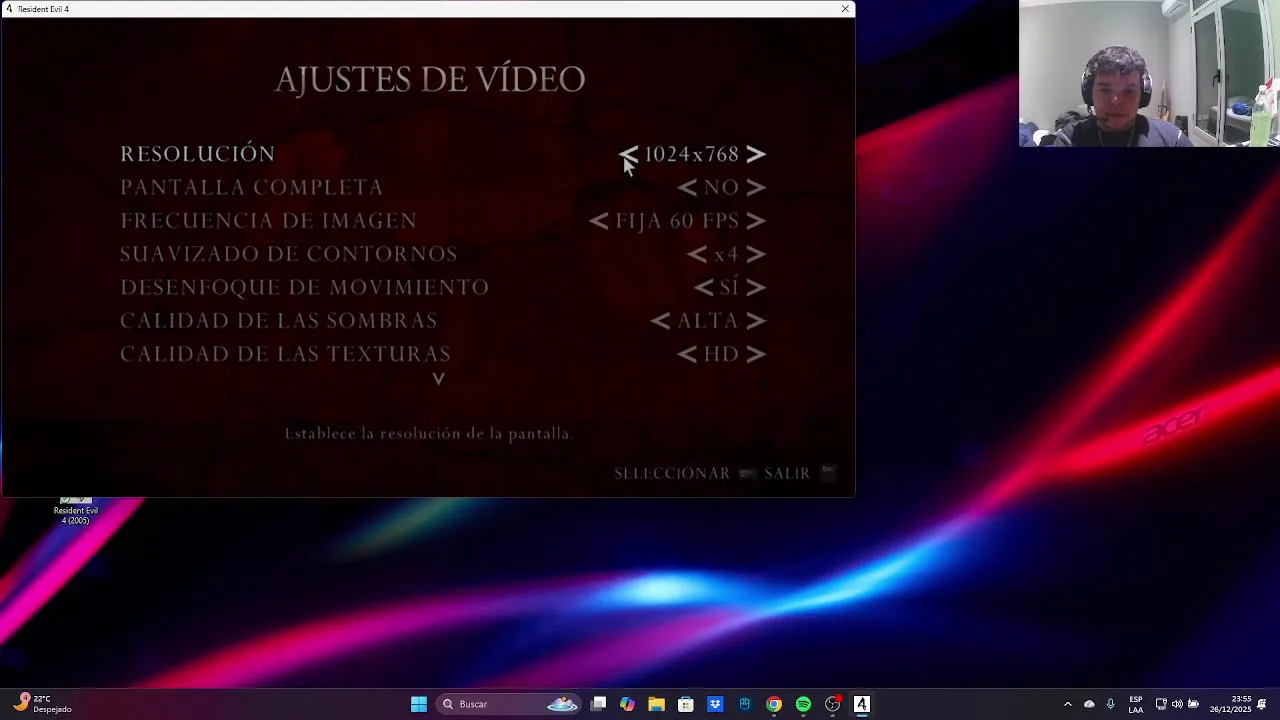Select the PANTALLA COMPLETA menu row

pos(443,187)
